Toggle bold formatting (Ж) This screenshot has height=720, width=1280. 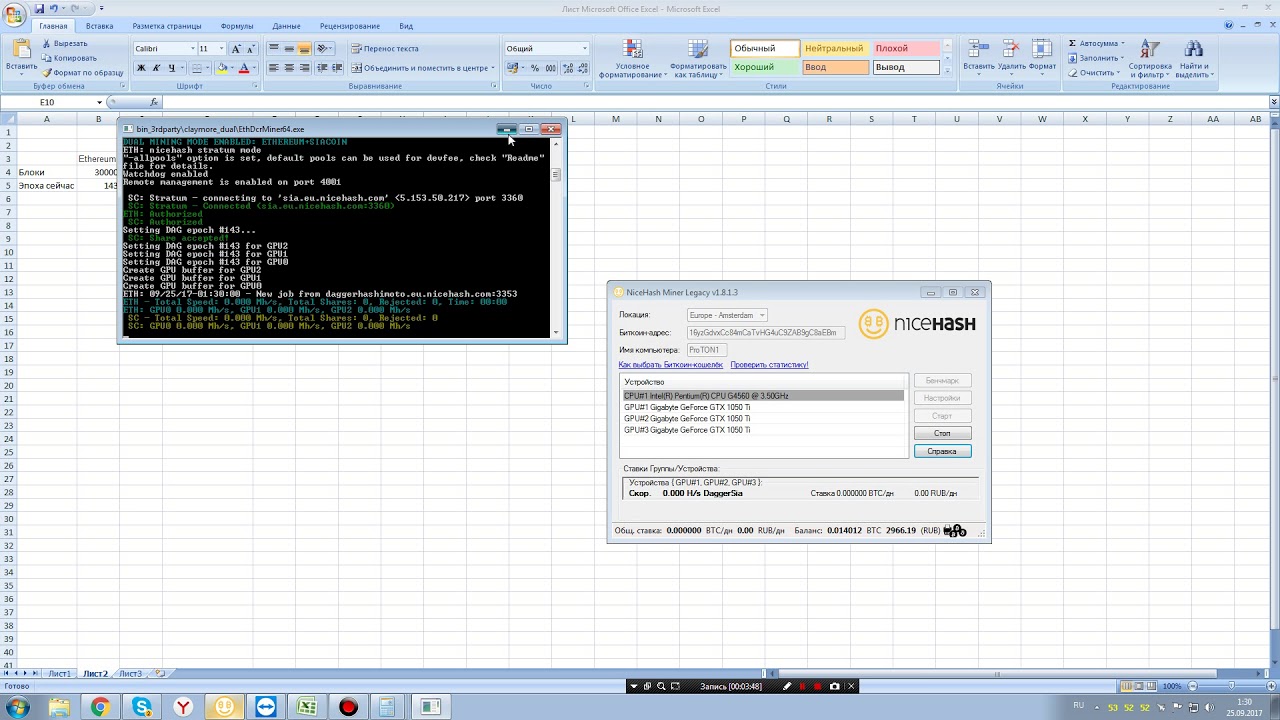[x=141, y=68]
